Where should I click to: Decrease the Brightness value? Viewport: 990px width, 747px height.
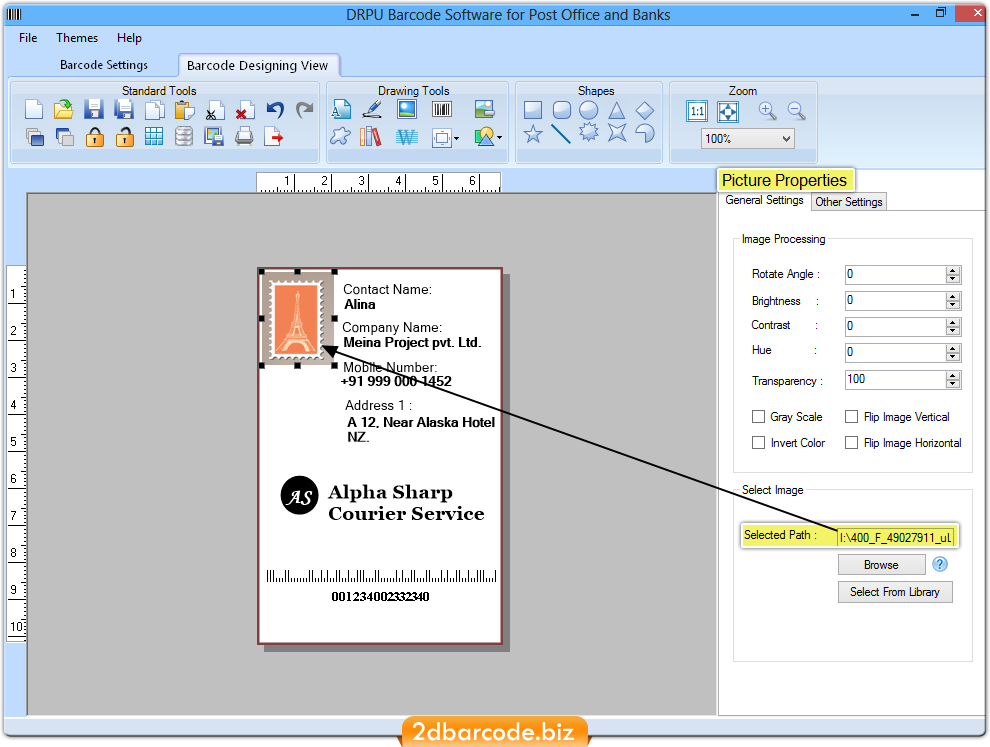[x=953, y=305]
